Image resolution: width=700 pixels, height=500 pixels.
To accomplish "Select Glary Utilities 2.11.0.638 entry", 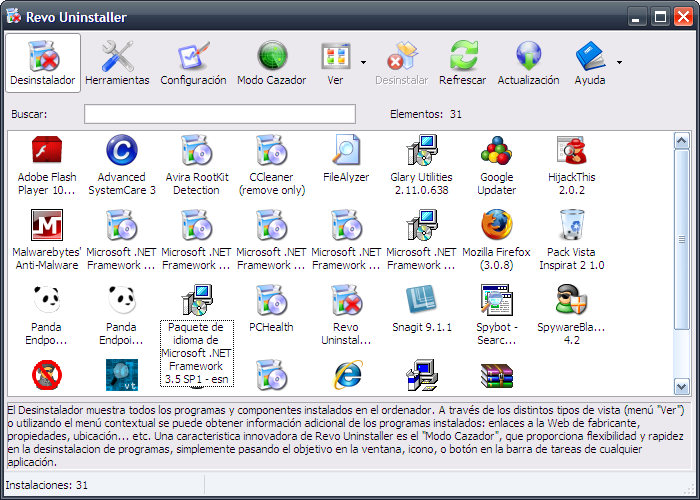I will tap(421, 165).
